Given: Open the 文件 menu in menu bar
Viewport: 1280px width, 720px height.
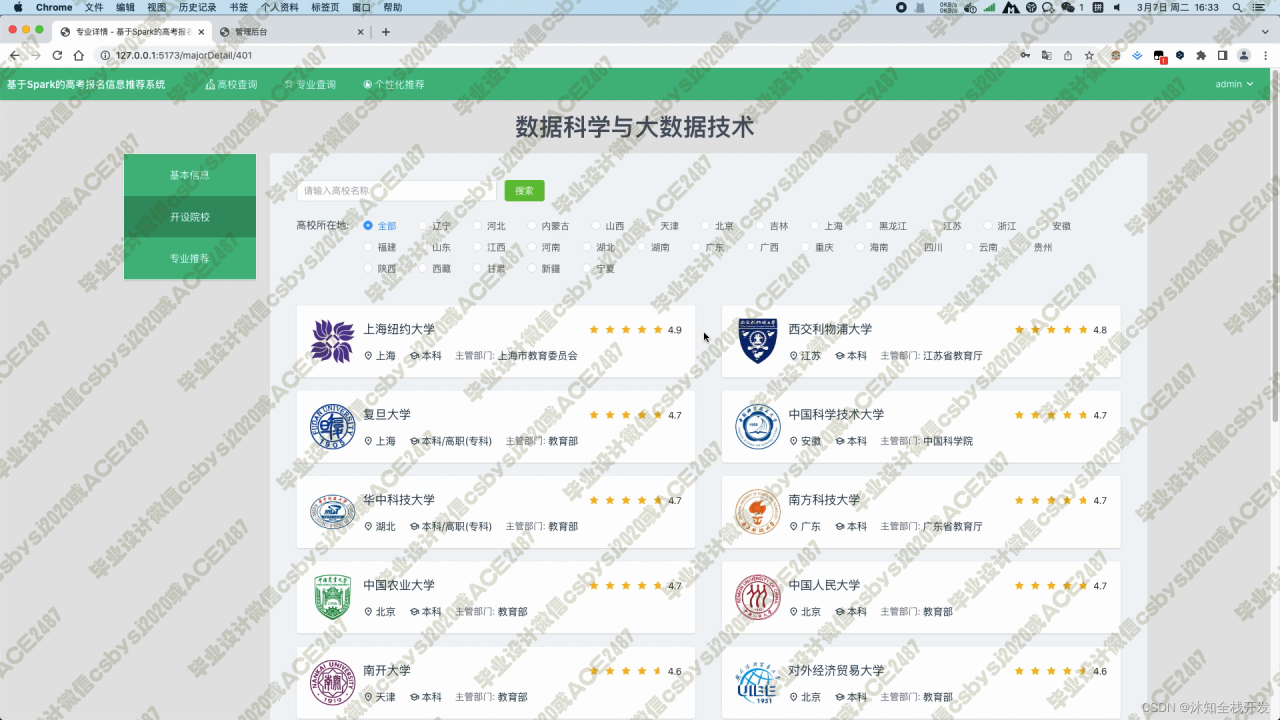Looking at the screenshot, I should 94,7.
